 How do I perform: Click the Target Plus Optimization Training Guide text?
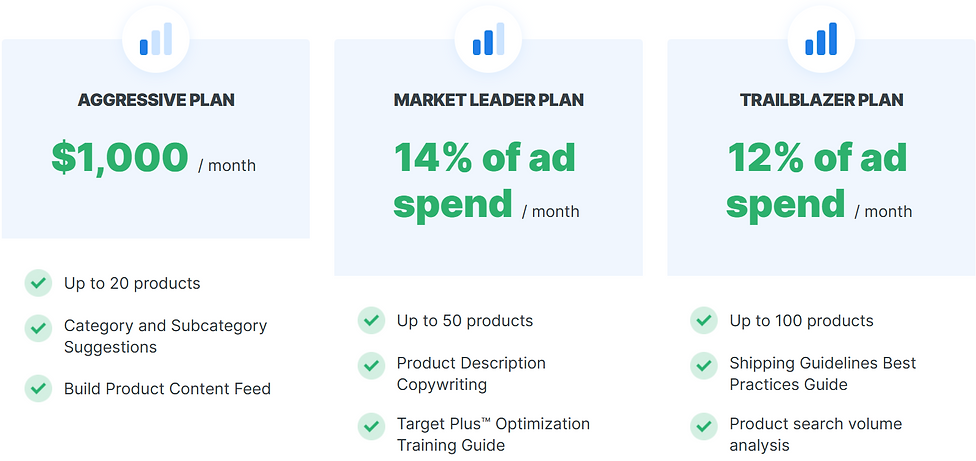tap(493, 434)
